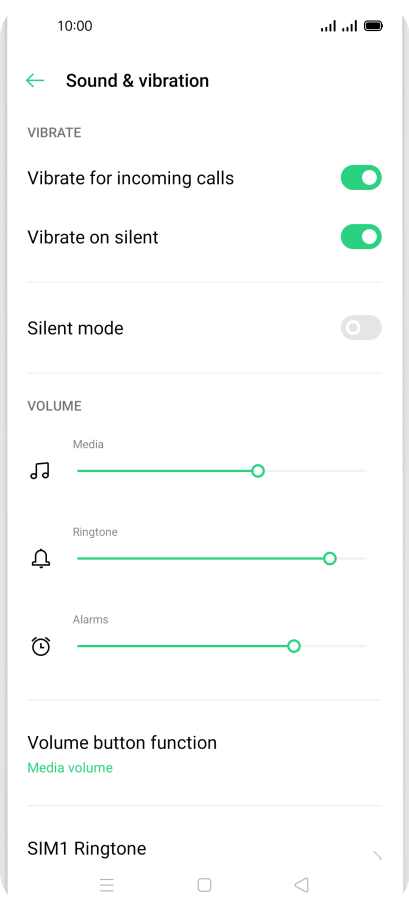This screenshot has height=910, width=409.
Task: Tap the green Media volume value
Action: 70,768
